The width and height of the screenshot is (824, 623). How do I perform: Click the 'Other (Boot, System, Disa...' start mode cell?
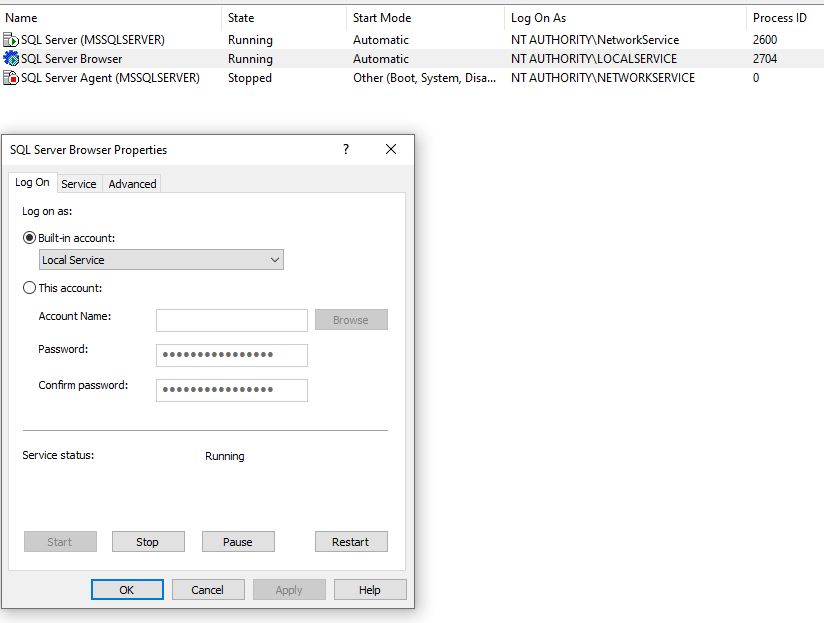[425, 78]
